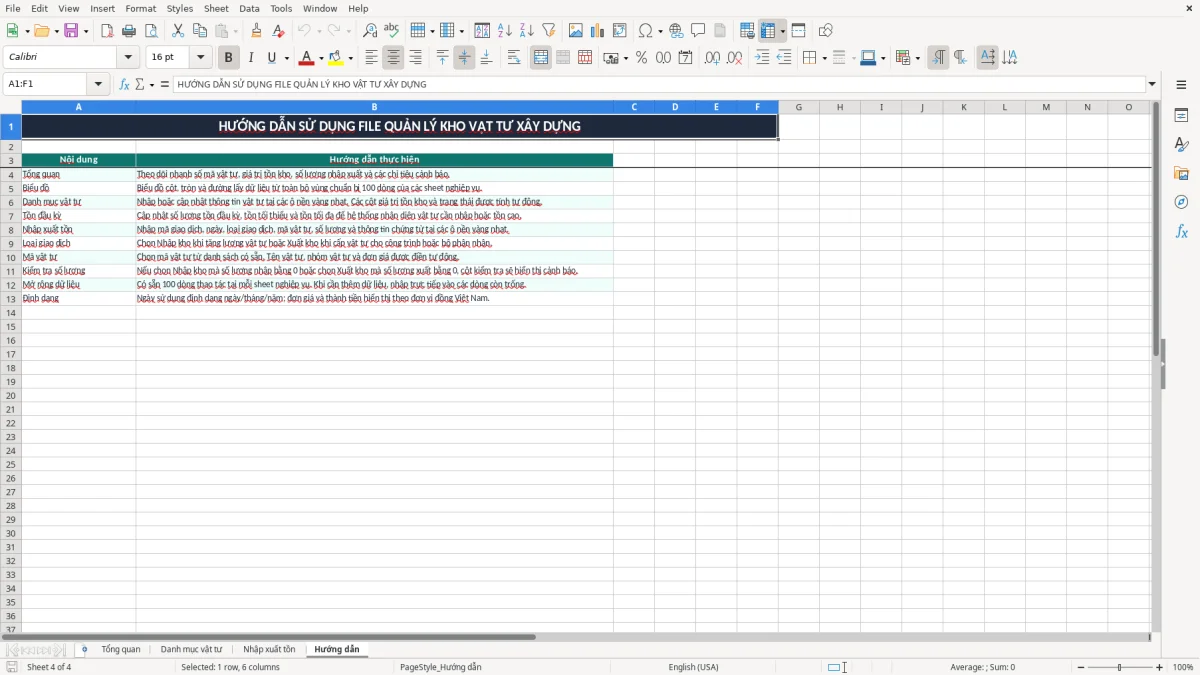1200x675 pixels.
Task: Delete a decimal place
Action: point(734,58)
